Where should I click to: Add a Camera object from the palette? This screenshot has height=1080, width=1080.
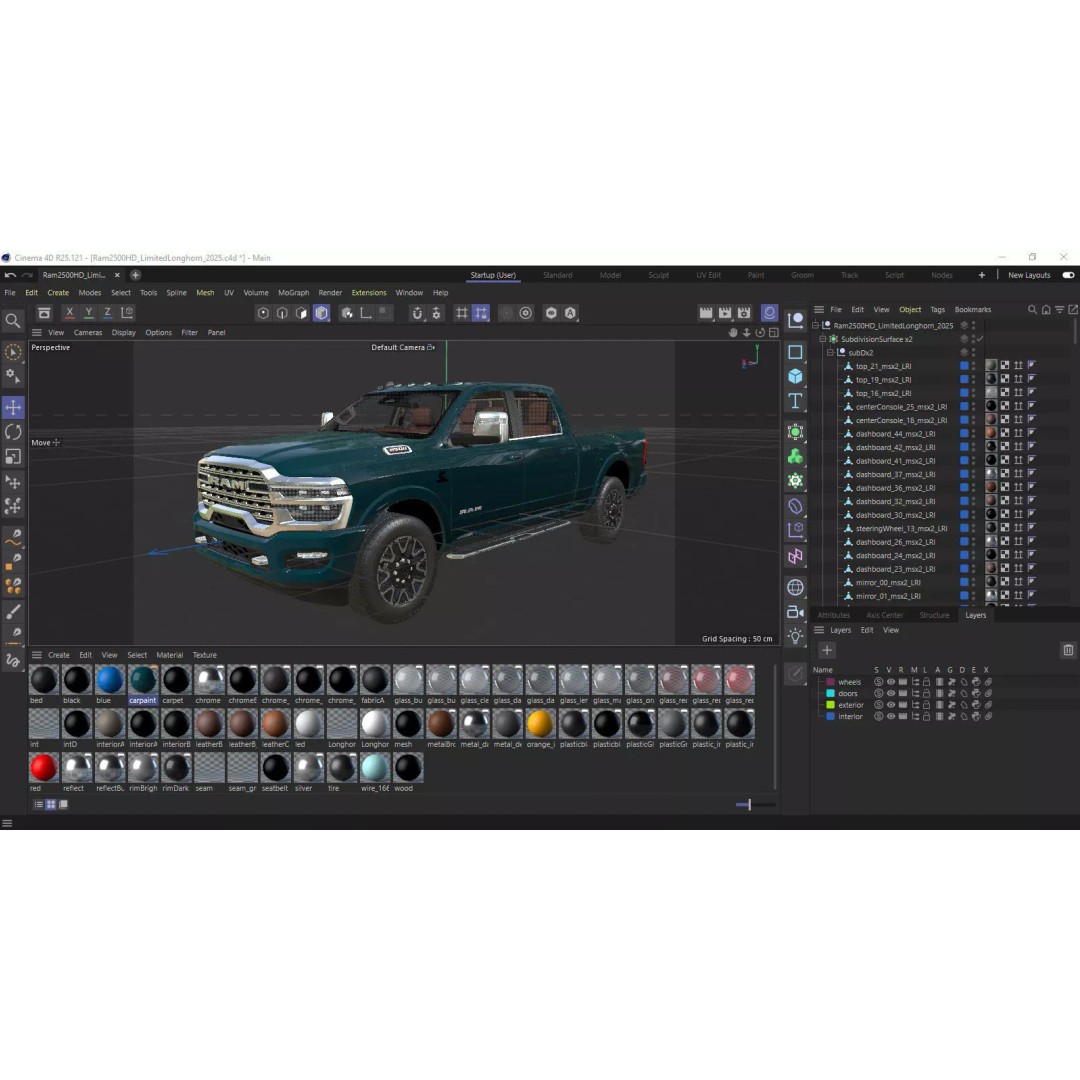[x=796, y=612]
